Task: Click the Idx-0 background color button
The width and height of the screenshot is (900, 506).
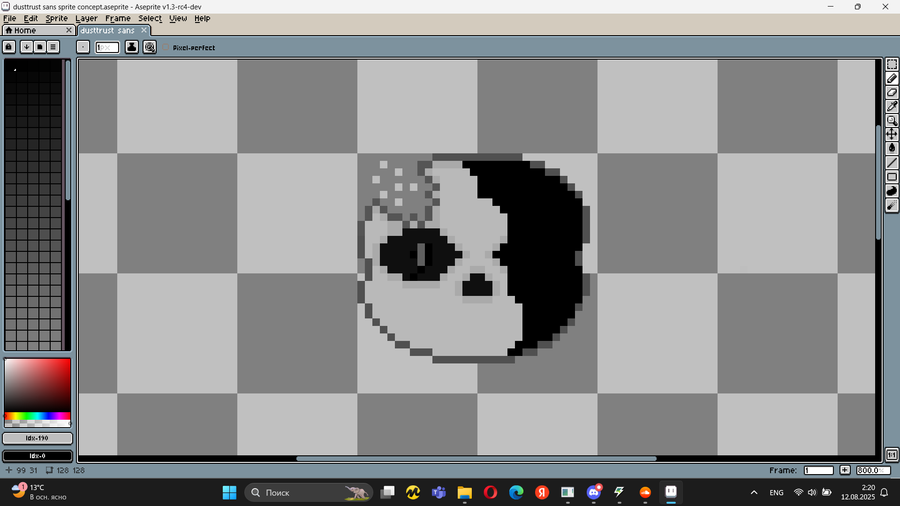Action: 37,456
